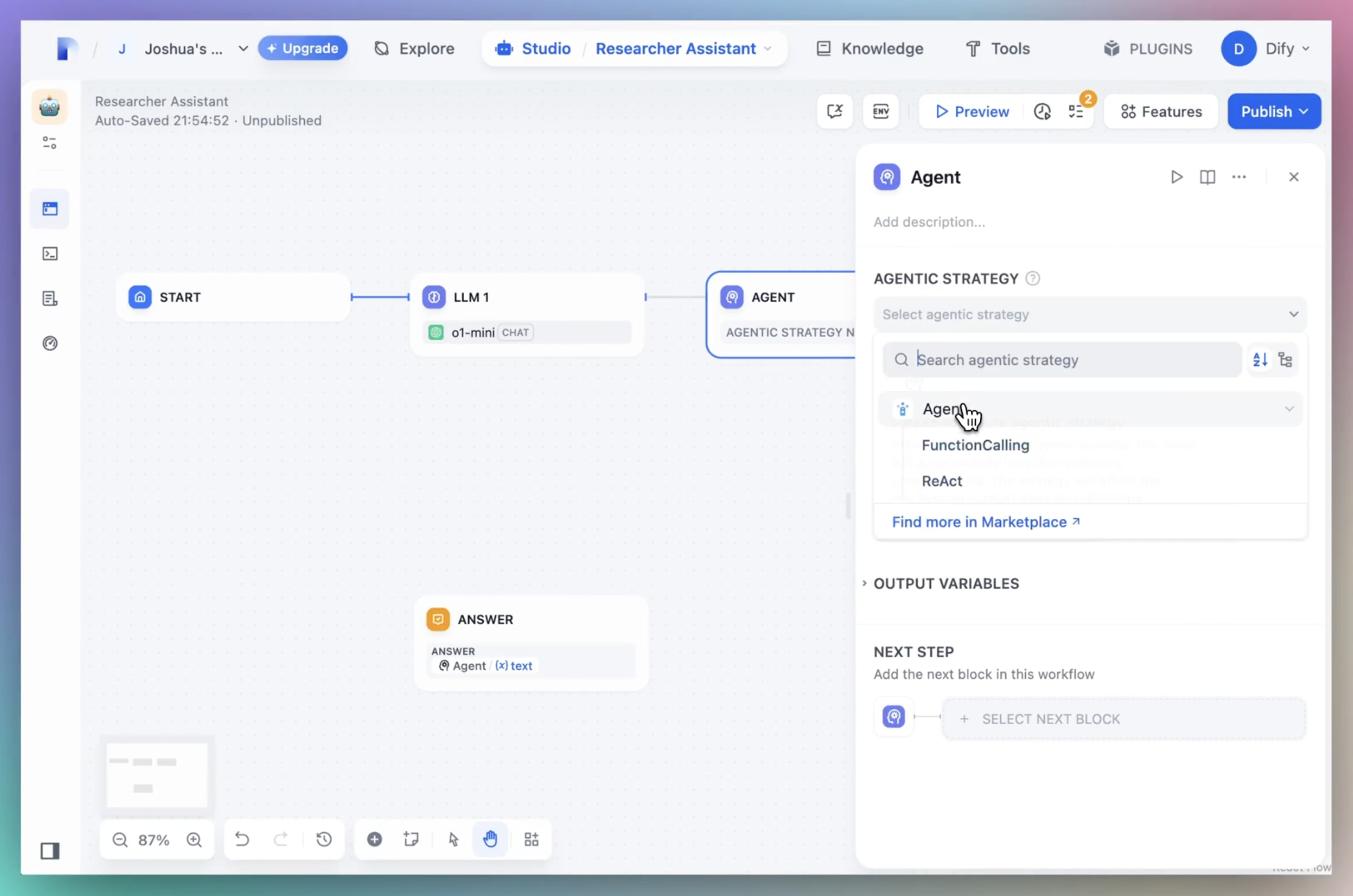Select the FunctionCalling strategy
This screenshot has height=896, width=1353.
coord(975,445)
